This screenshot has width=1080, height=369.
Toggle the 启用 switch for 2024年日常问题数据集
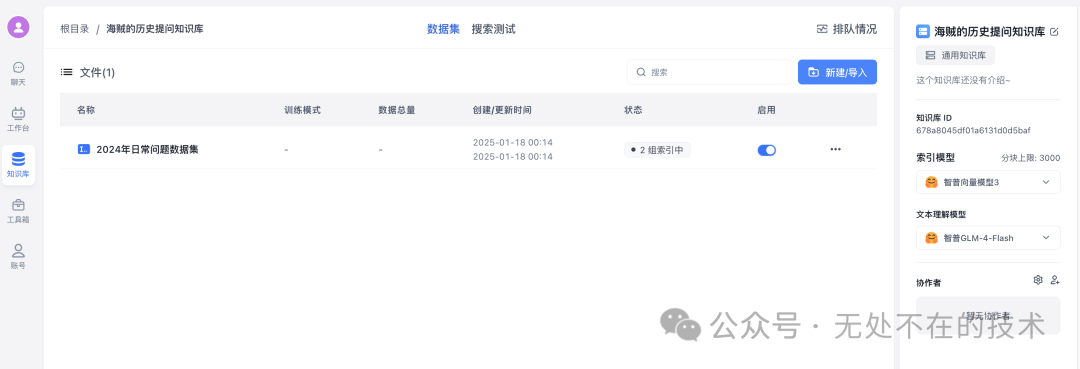coord(767,149)
